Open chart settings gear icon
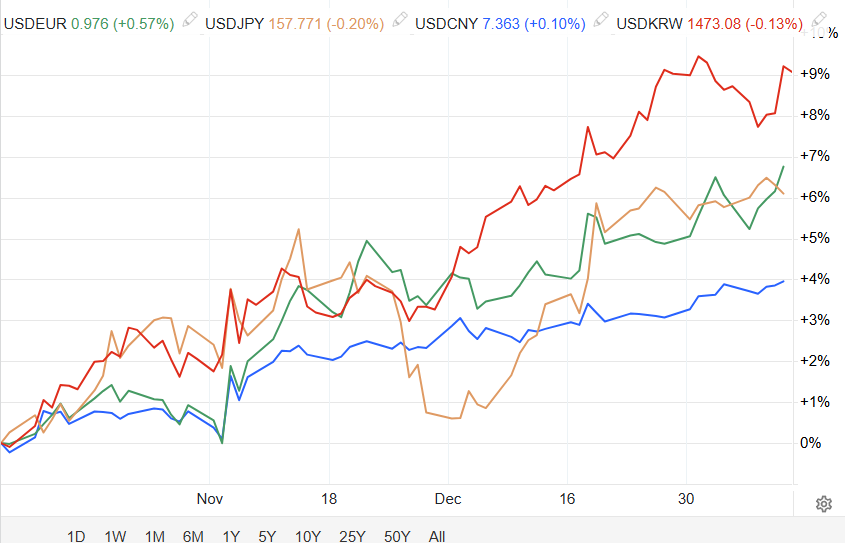 (824, 503)
